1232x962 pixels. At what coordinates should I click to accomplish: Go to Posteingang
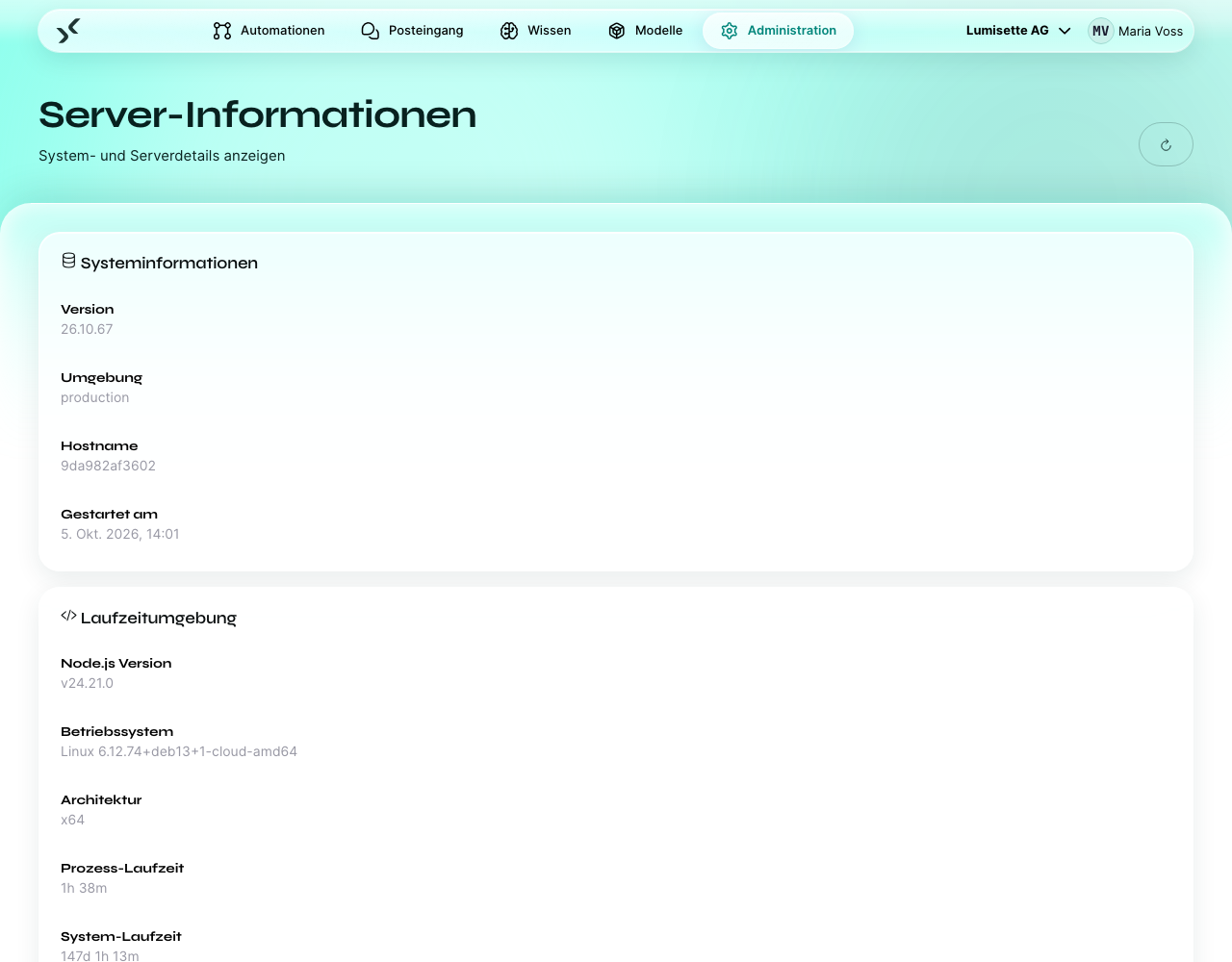(x=412, y=31)
